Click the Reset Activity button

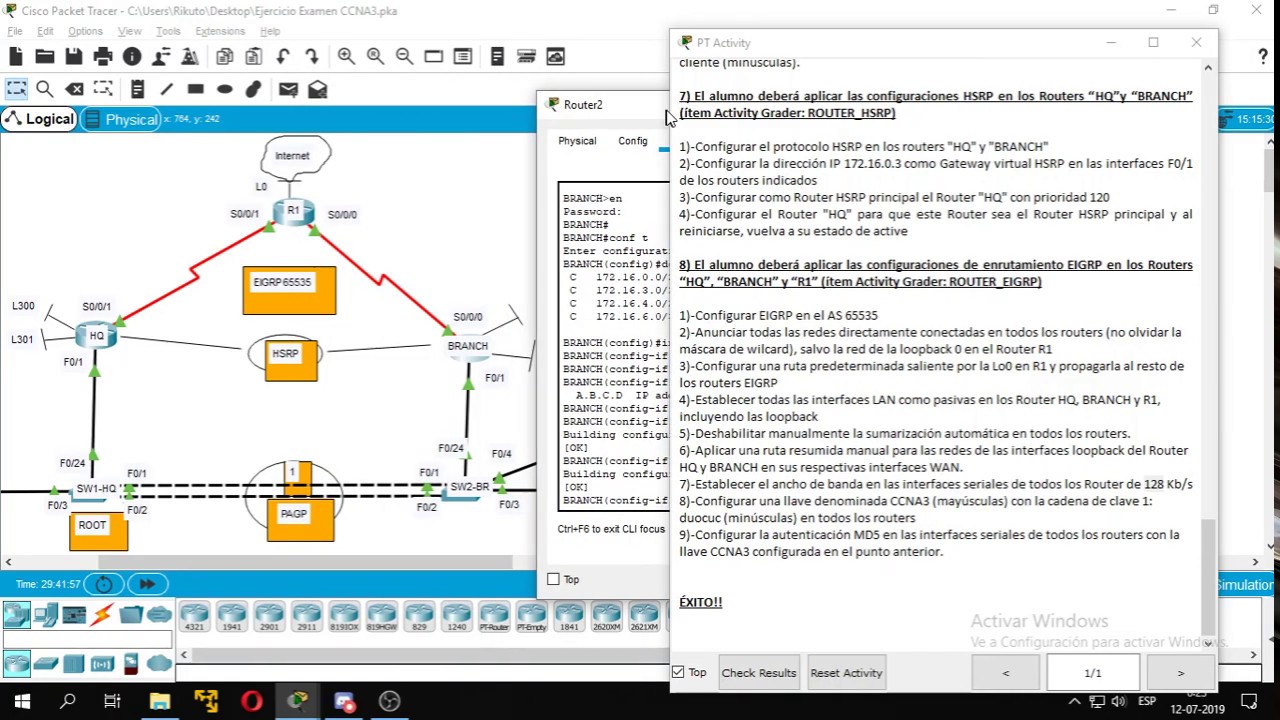click(846, 673)
